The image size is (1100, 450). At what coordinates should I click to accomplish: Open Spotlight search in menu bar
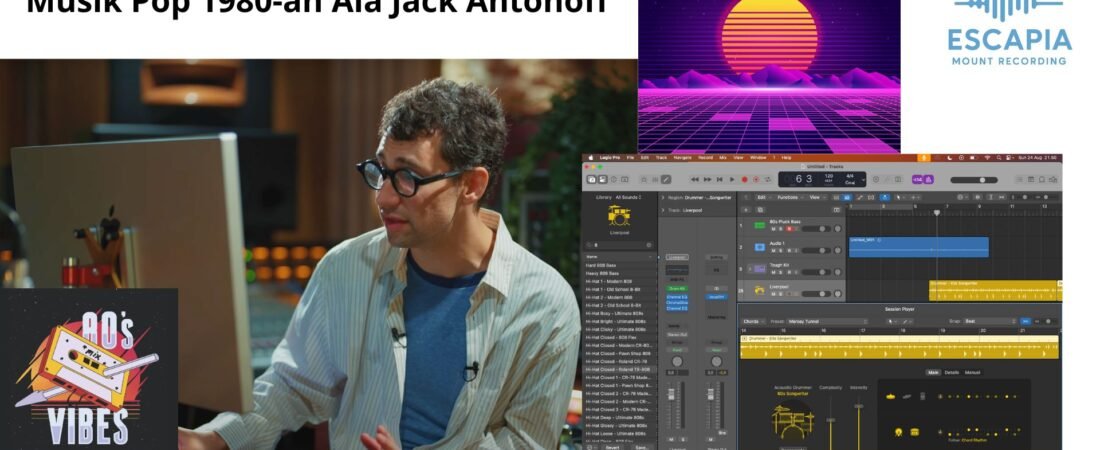click(999, 158)
